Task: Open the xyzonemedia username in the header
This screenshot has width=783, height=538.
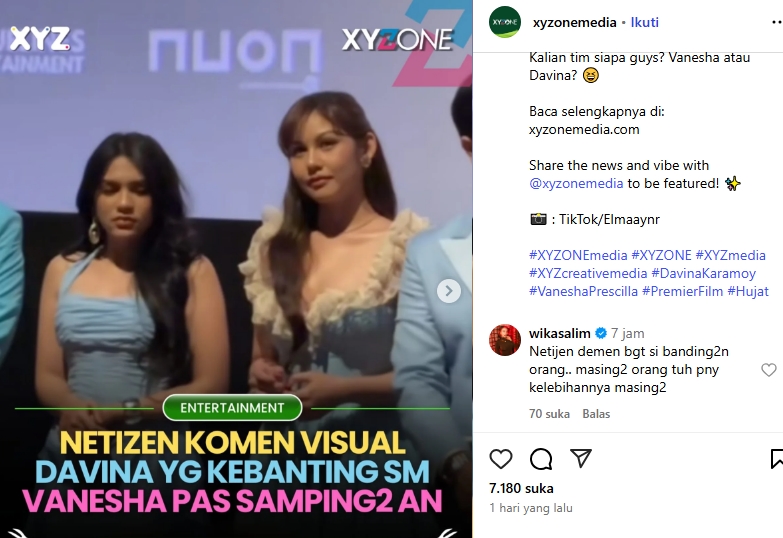Action: (x=575, y=22)
